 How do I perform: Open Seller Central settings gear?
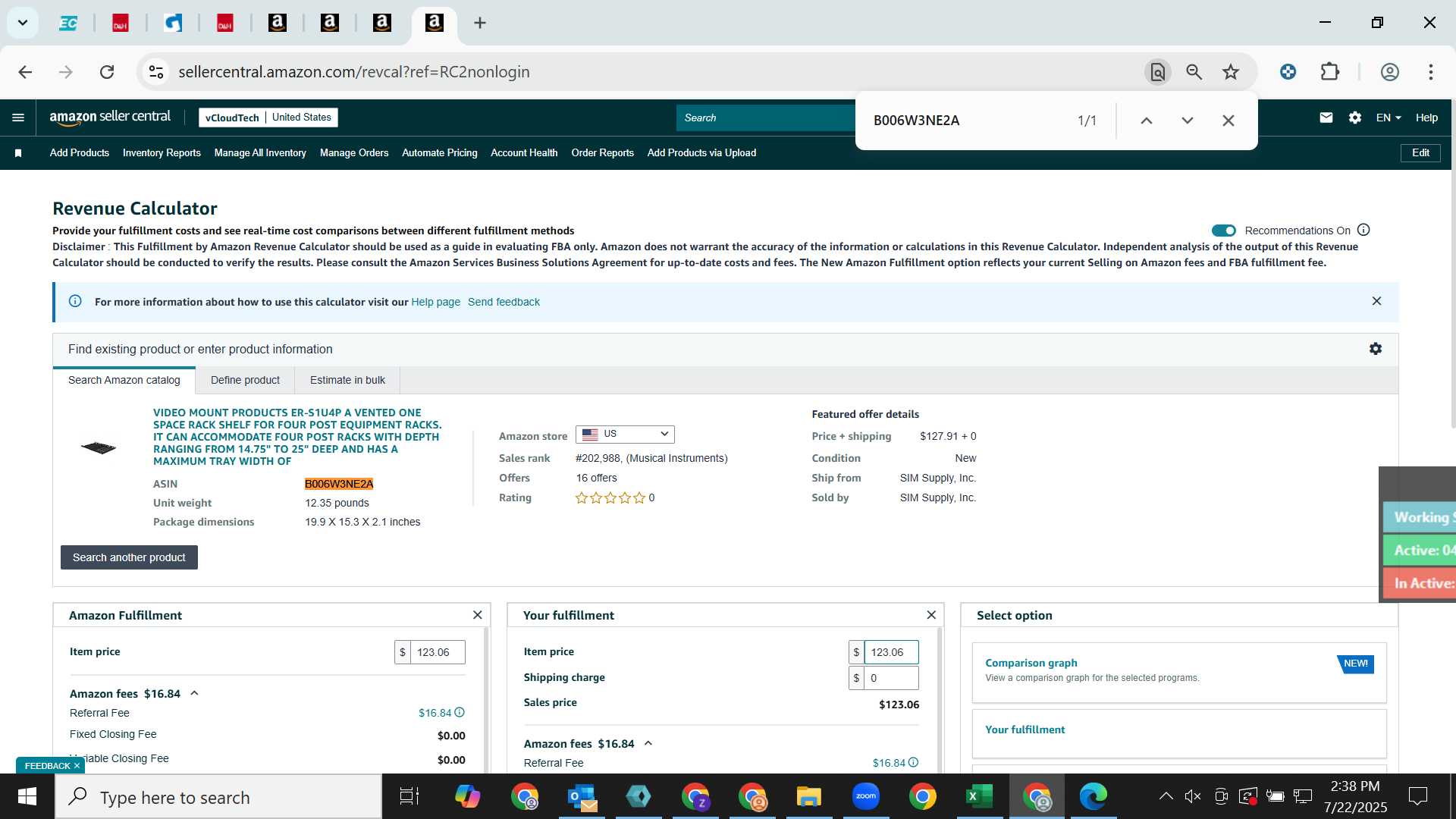(x=1355, y=118)
